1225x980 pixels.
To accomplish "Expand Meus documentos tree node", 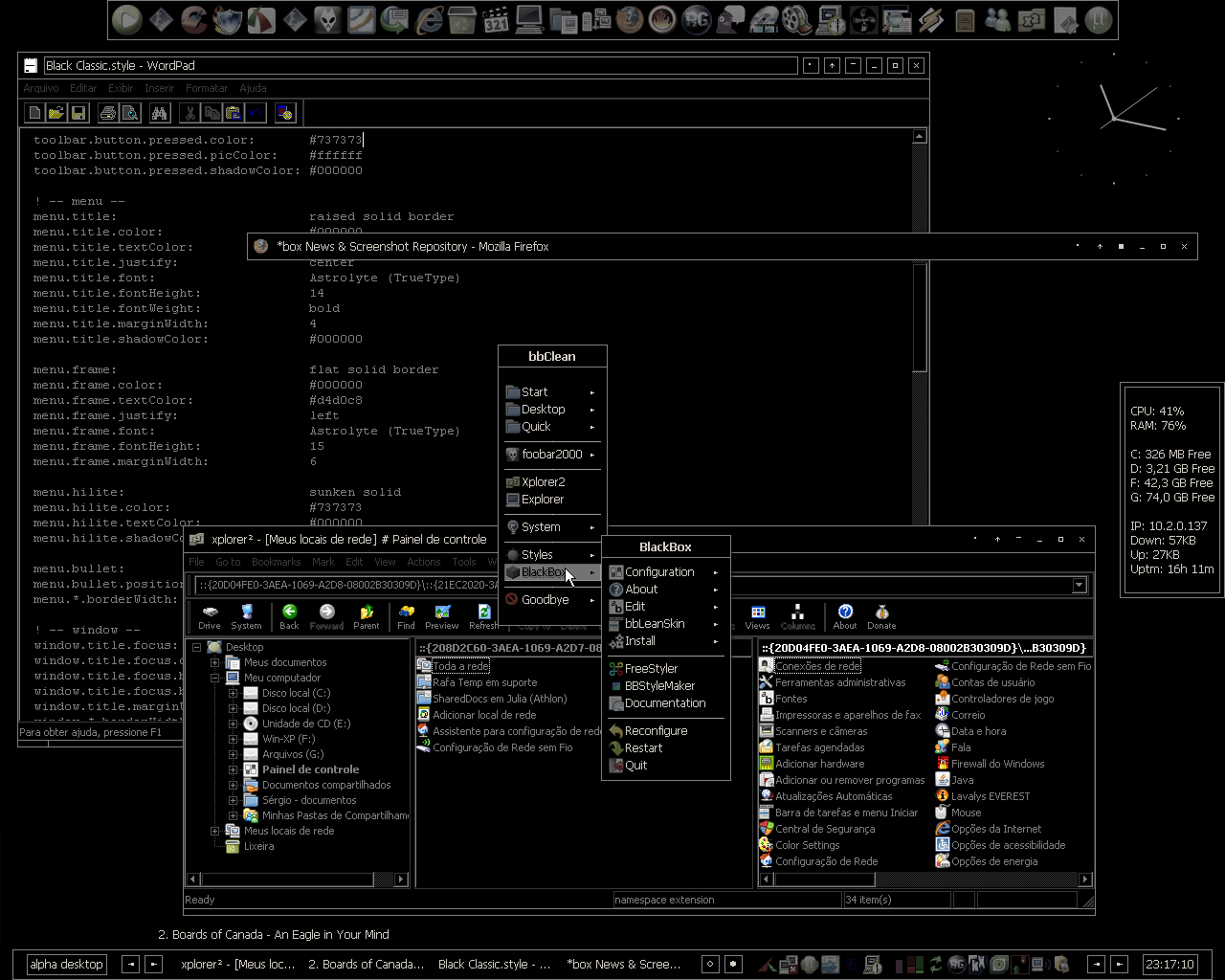I will click(x=215, y=662).
